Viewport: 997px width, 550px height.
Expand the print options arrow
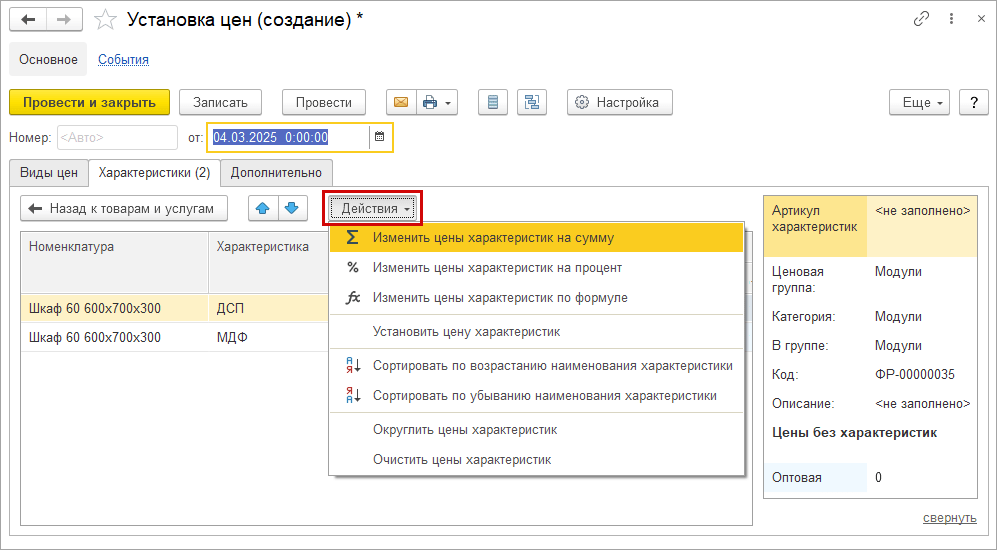click(x=448, y=103)
